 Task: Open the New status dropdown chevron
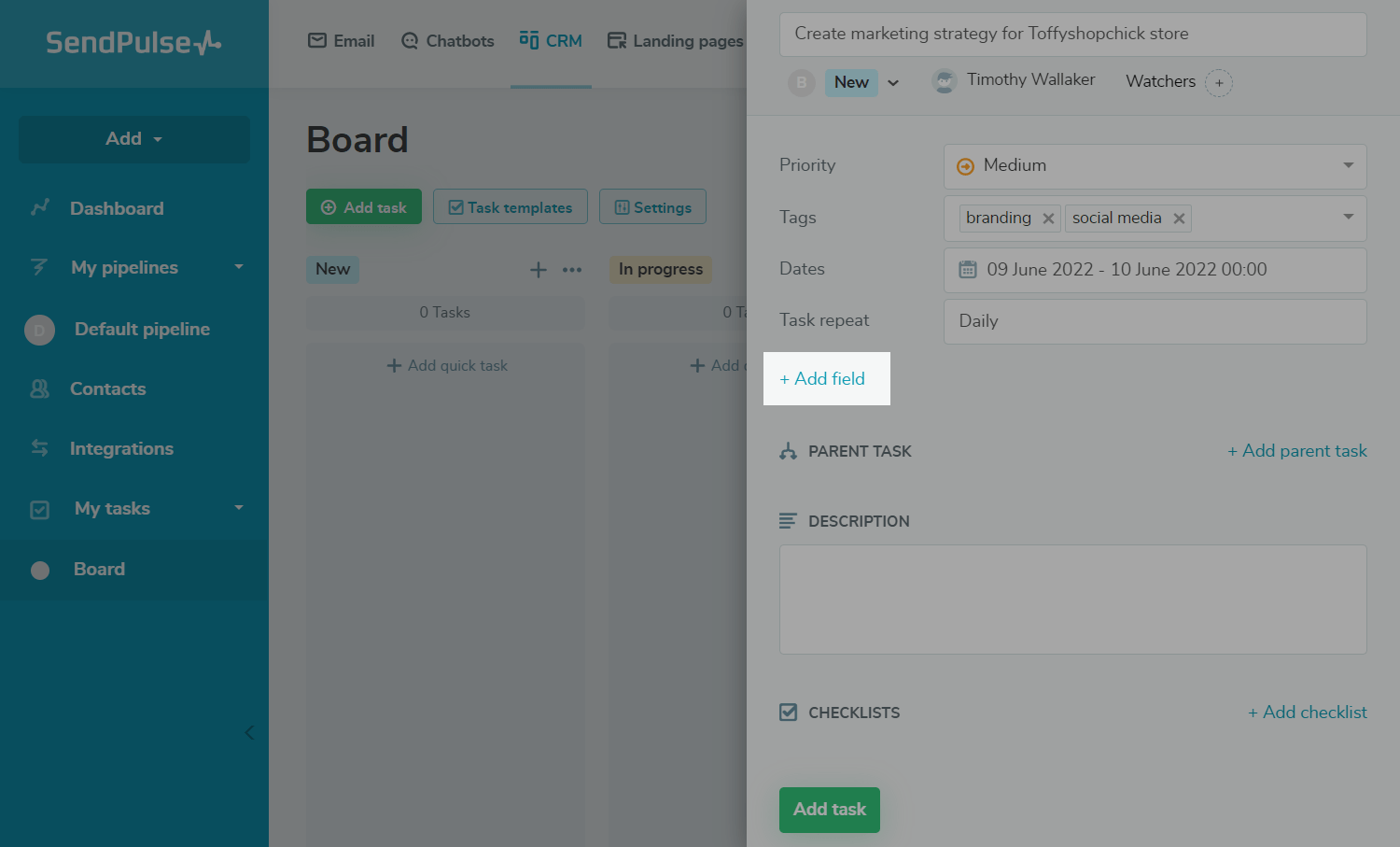point(893,83)
